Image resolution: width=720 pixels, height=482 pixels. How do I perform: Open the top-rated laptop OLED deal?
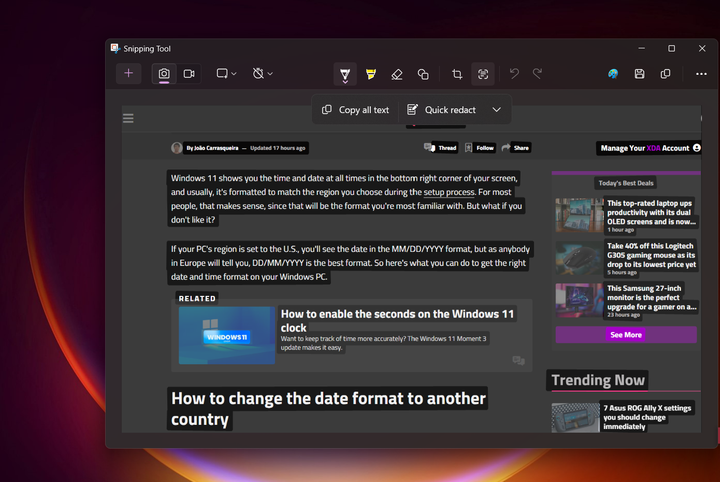pyautogui.click(x=651, y=213)
